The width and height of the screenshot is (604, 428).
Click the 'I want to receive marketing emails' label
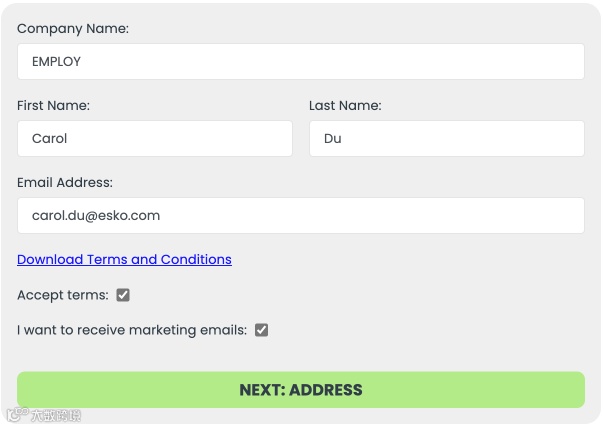132,330
